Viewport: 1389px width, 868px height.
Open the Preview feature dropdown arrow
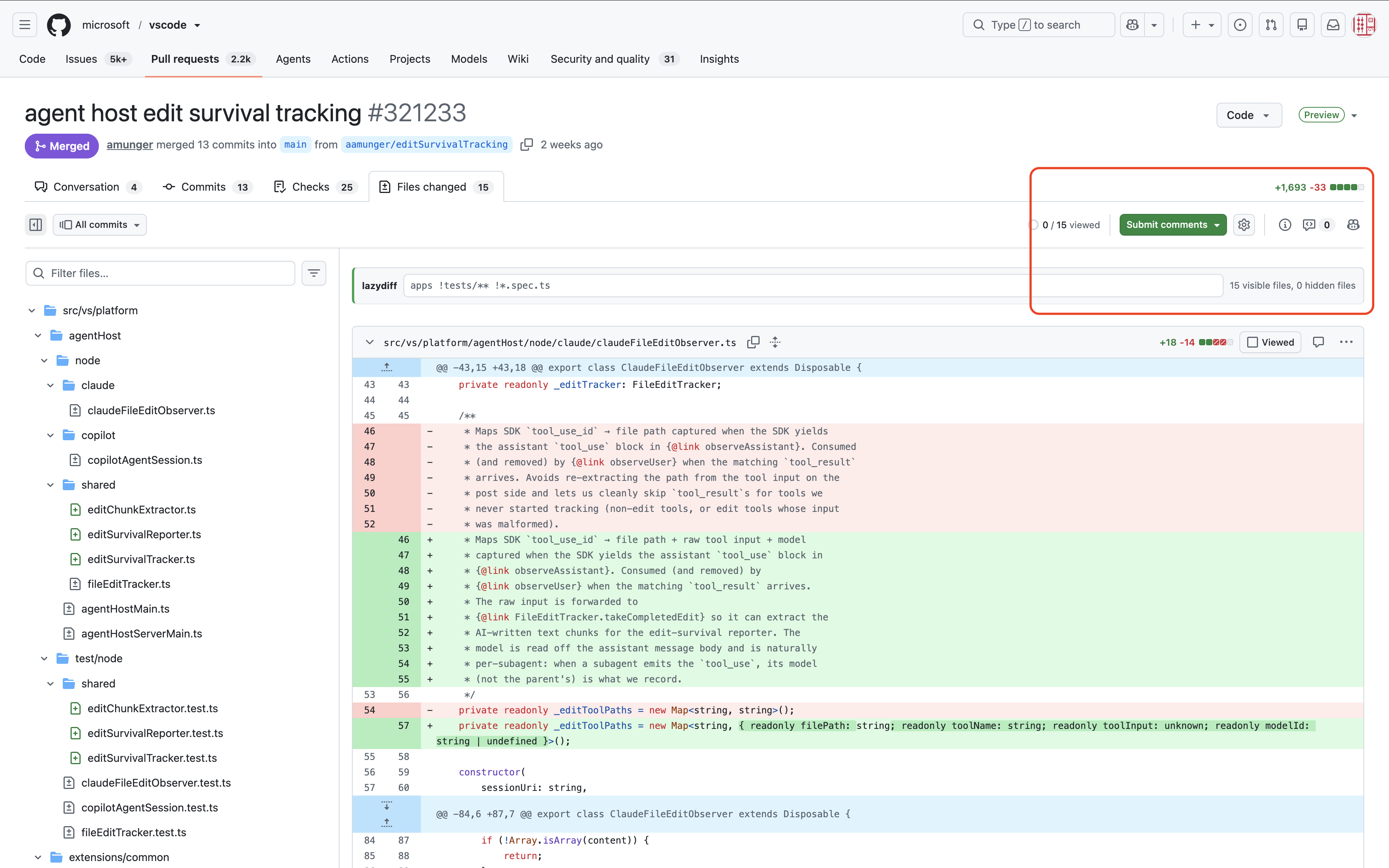(x=1354, y=115)
